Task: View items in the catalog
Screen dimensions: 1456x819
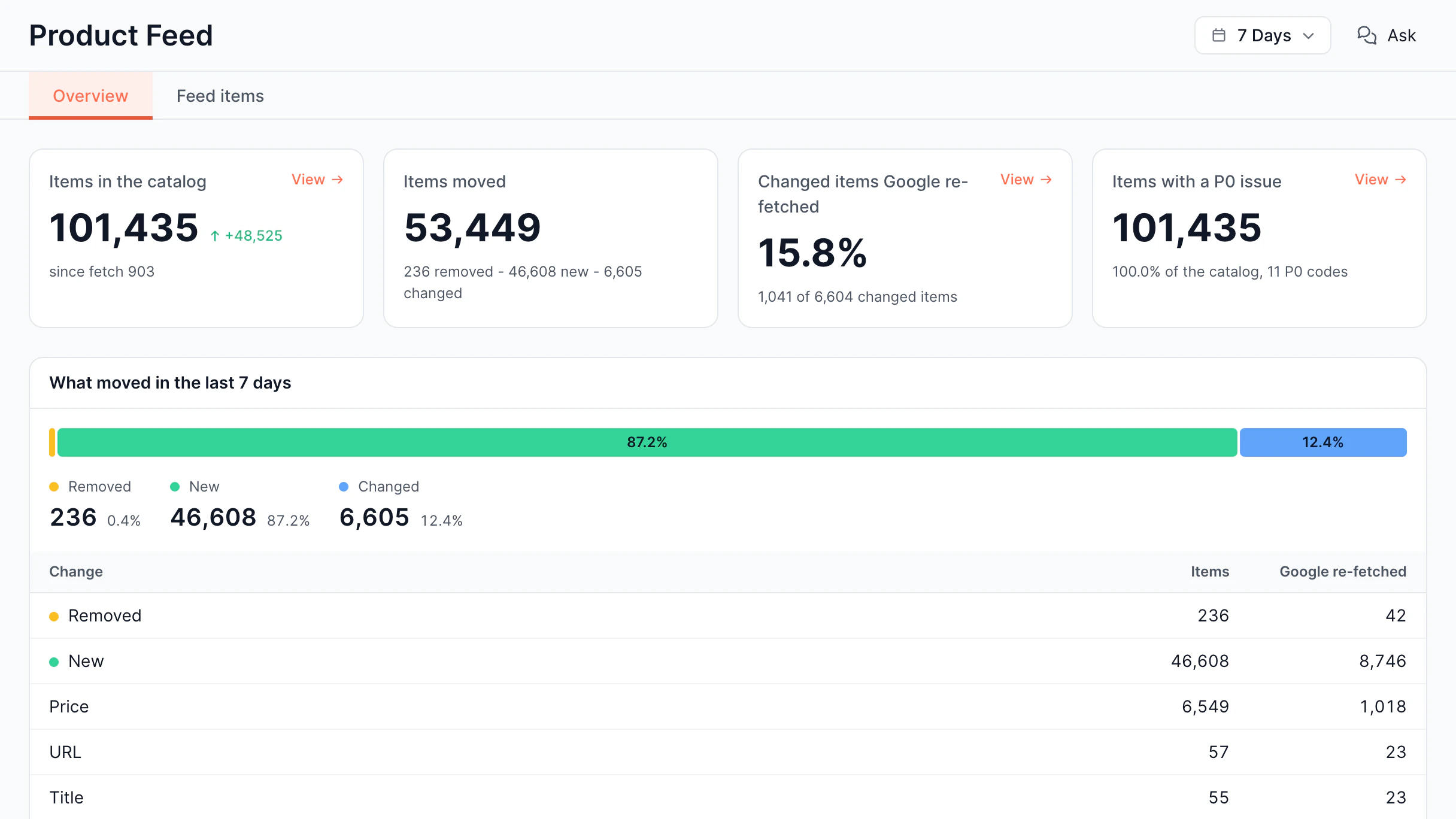Action: coord(317,180)
